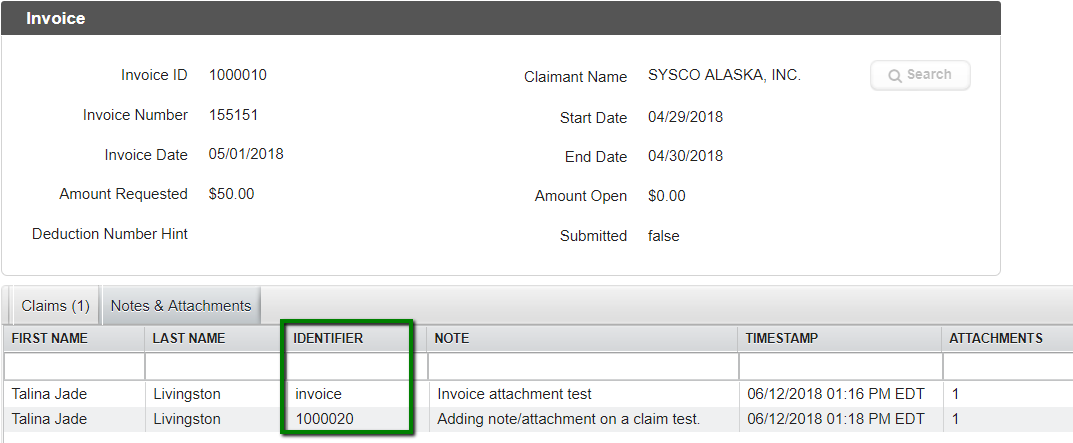This screenshot has width=1073, height=443.
Task: Click the Attachments filter input box
Action: tap(1006, 366)
